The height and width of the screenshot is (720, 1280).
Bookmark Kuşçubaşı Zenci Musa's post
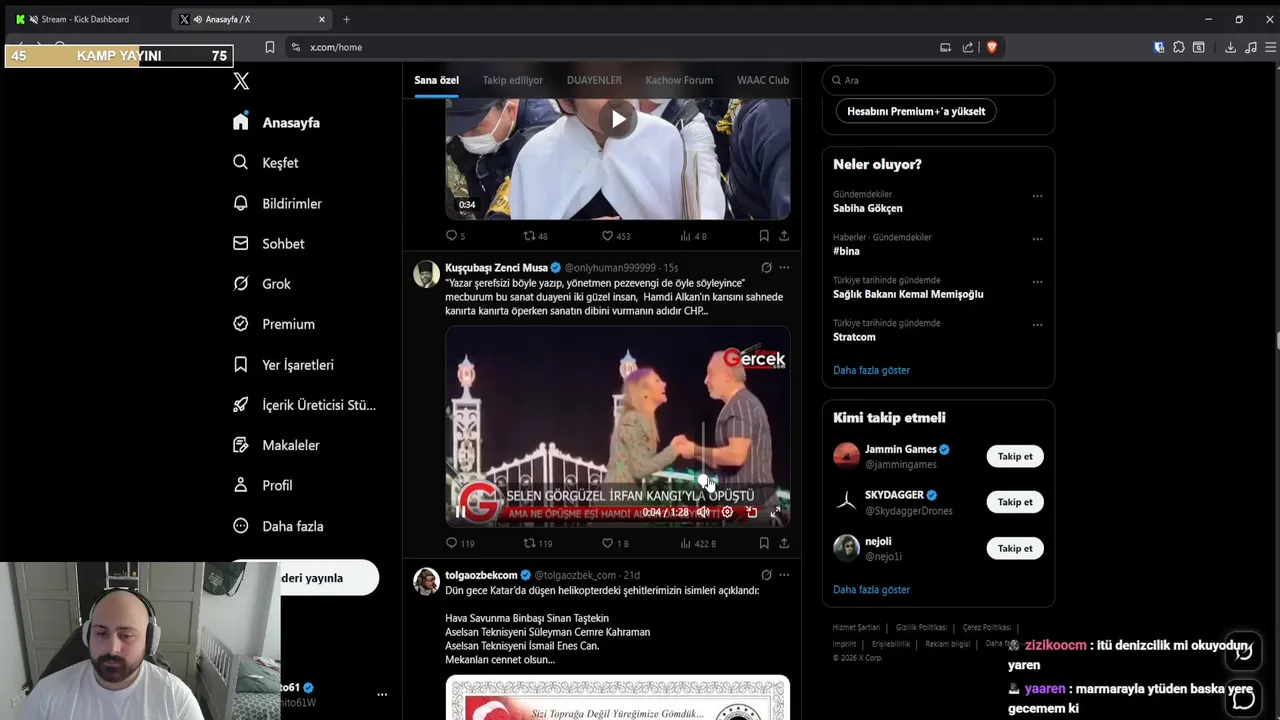coord(764,543)
